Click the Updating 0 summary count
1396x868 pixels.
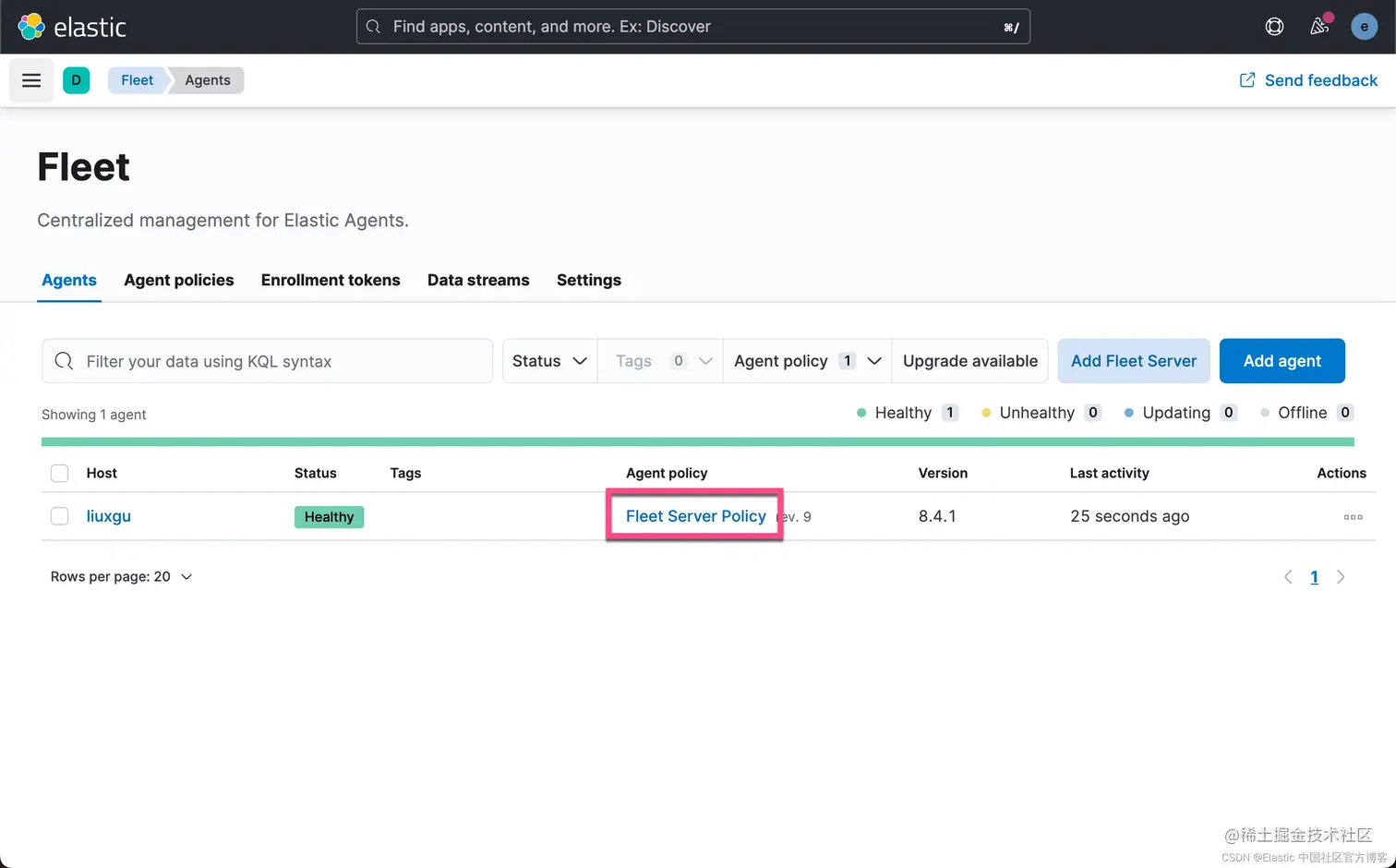1181,413
